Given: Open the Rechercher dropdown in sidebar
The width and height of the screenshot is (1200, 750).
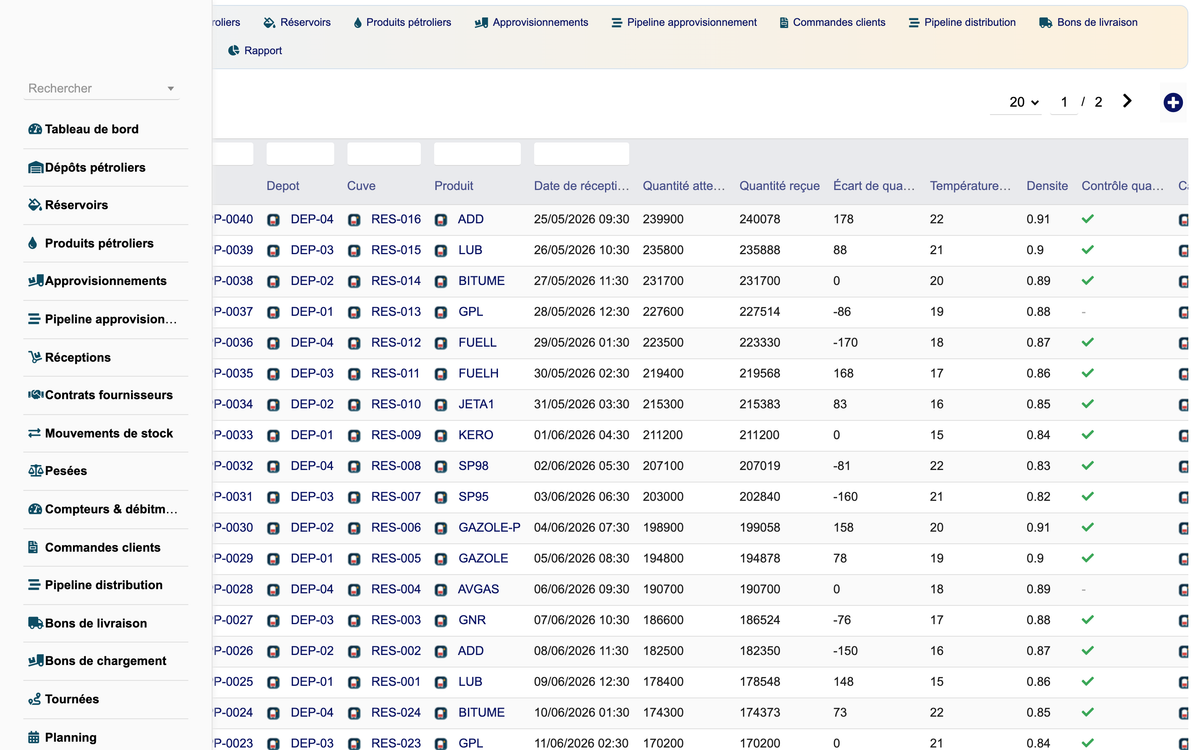Looking at the screenshot, I should tap(101, 88).
